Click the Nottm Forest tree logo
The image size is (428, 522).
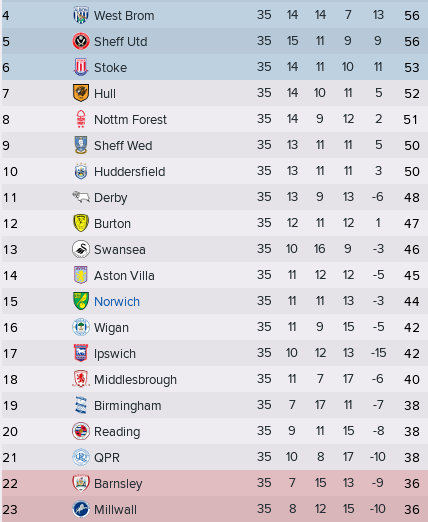tap(81, 119)
